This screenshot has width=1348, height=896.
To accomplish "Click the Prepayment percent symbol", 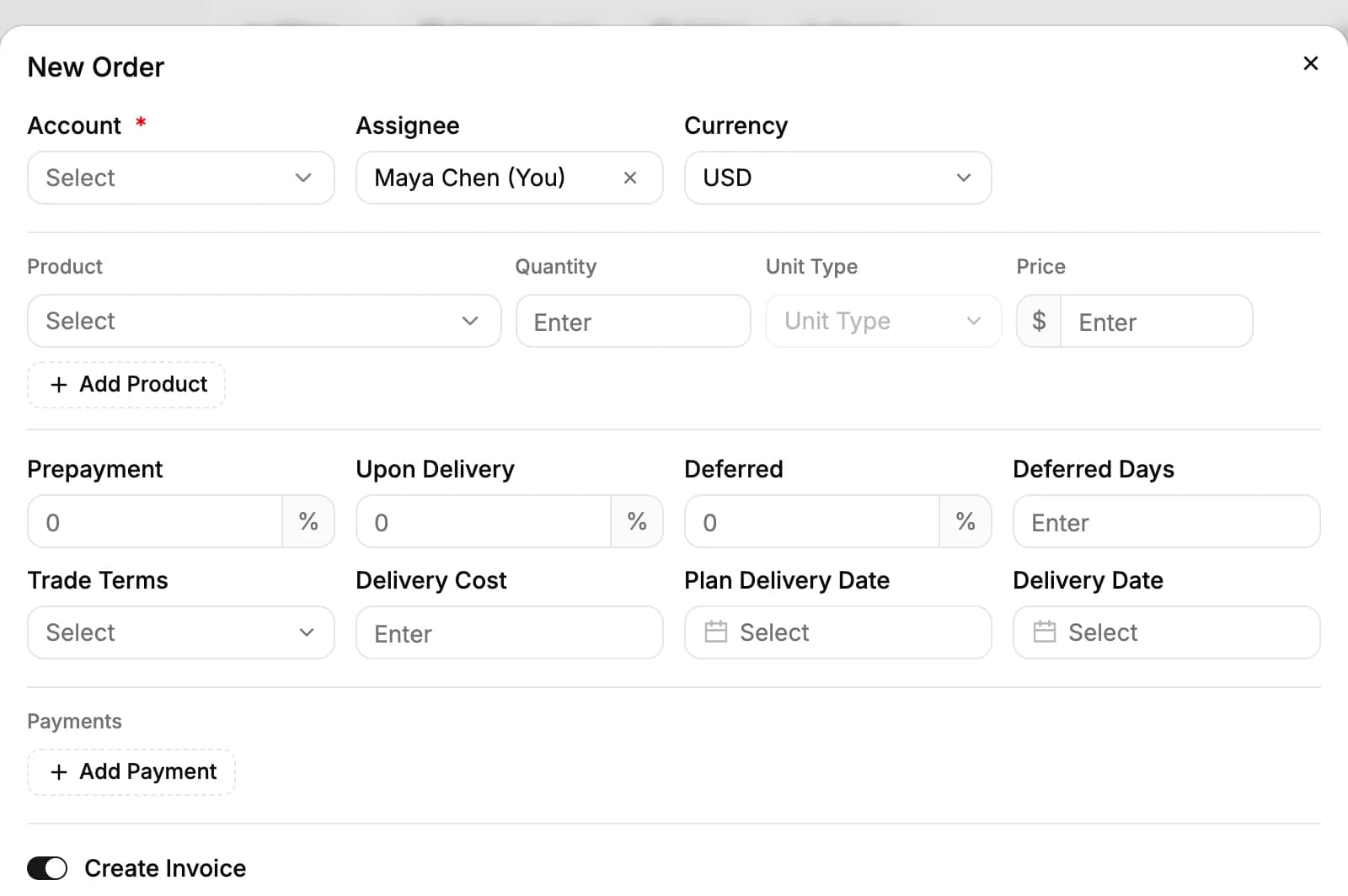I will coord(308,521).
